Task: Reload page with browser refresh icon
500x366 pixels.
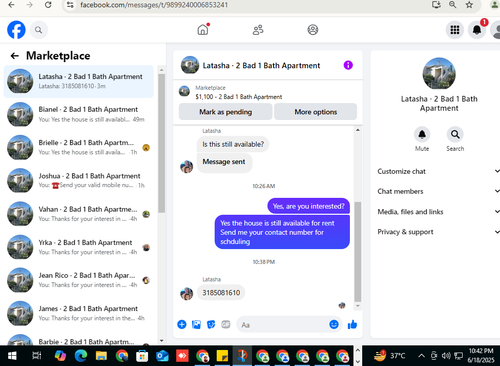Action: coord(48,5)
